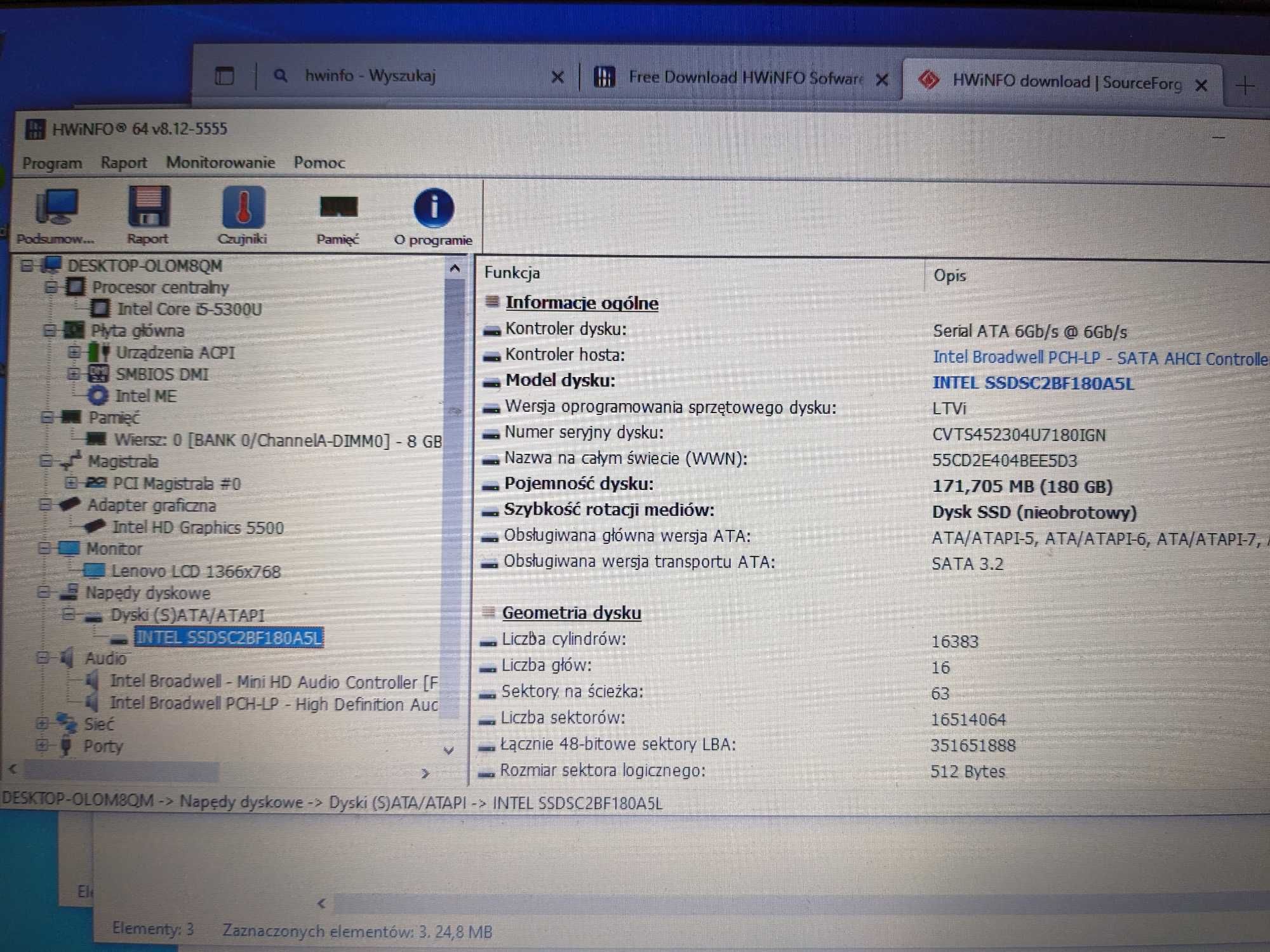Viewport: 1270px width, 952px height.
Task: Select Intel HD Graphics 5500 tree item
Action: (x=198, y=527)
